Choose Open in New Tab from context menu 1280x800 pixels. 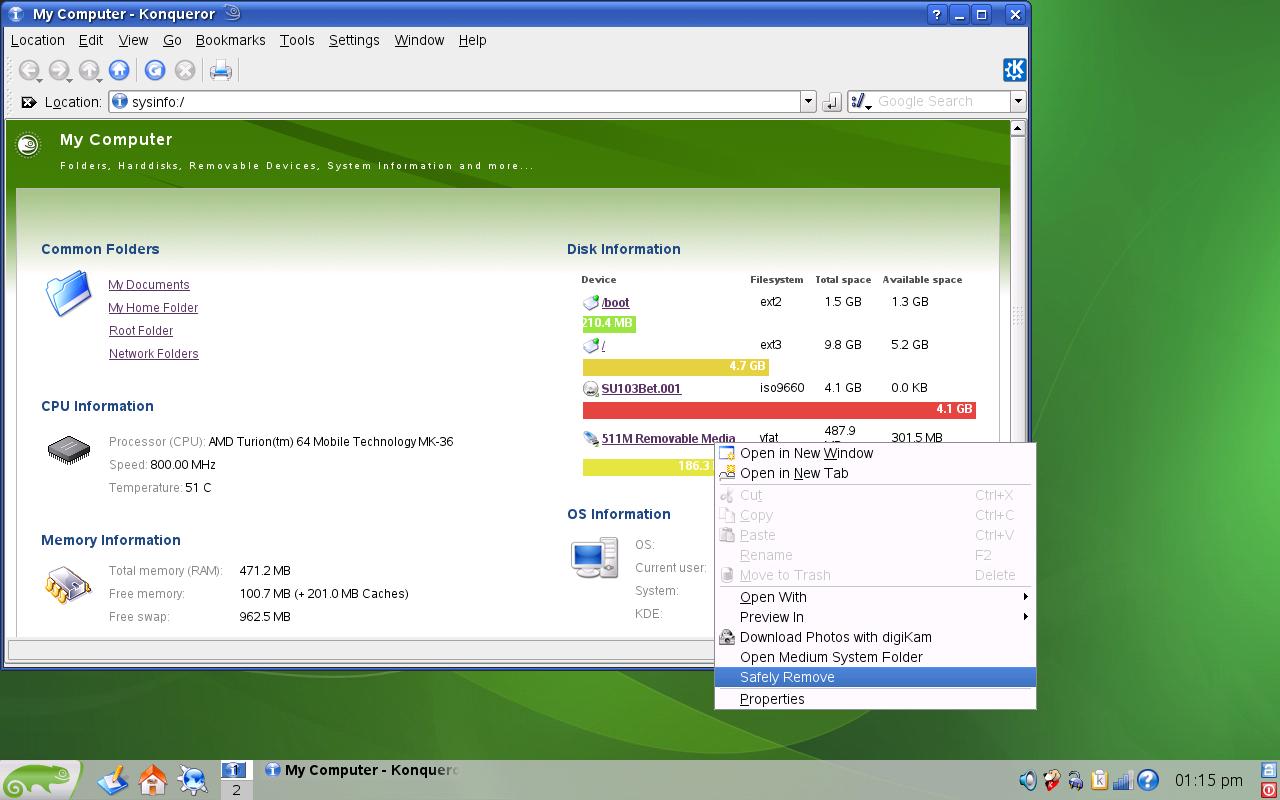(x=875, y=473)
